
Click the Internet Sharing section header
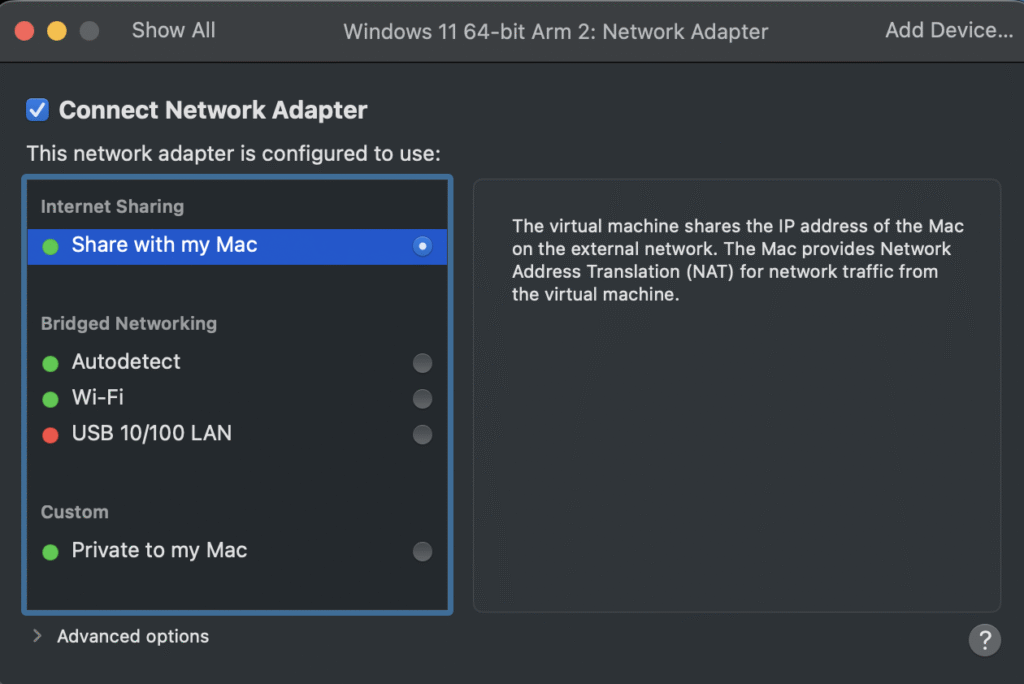pos(112,206)
